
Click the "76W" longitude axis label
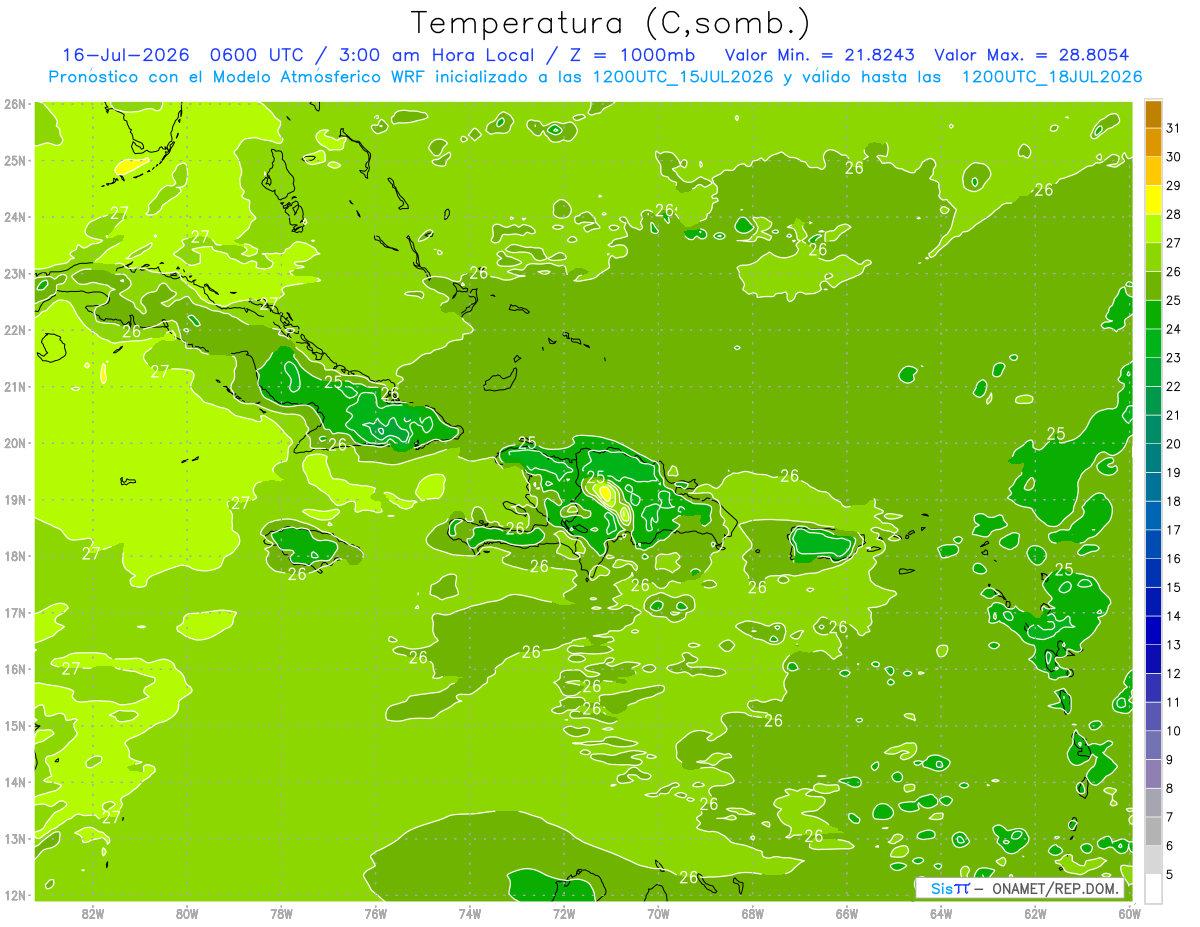coord(376,913)
